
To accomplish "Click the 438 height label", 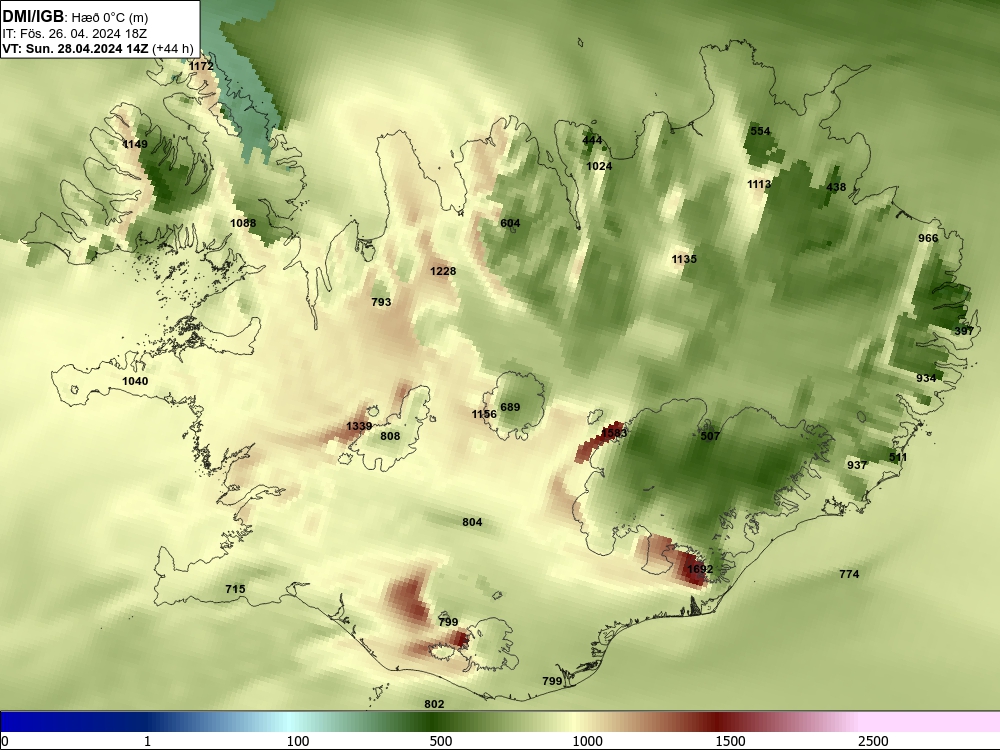I will [836, 187].
